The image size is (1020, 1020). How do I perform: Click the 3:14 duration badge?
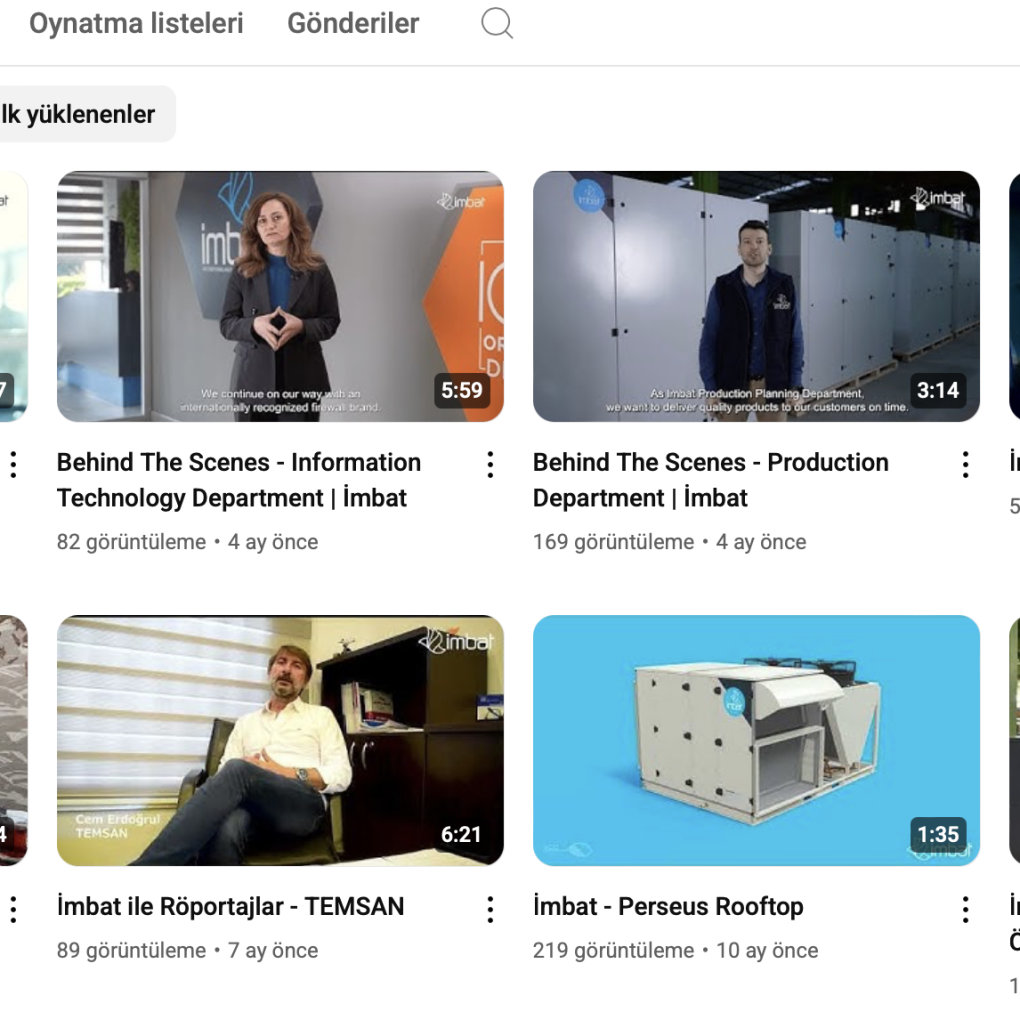[x=938, y=390]
